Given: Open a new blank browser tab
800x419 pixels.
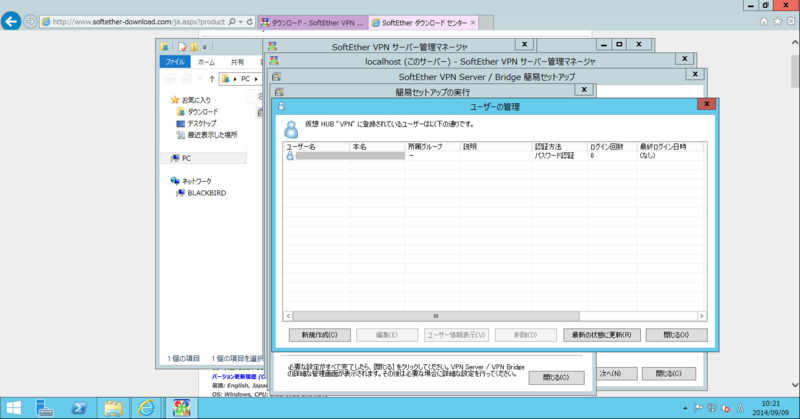Looking at the screenshot, I should click(x=486, y=22).
